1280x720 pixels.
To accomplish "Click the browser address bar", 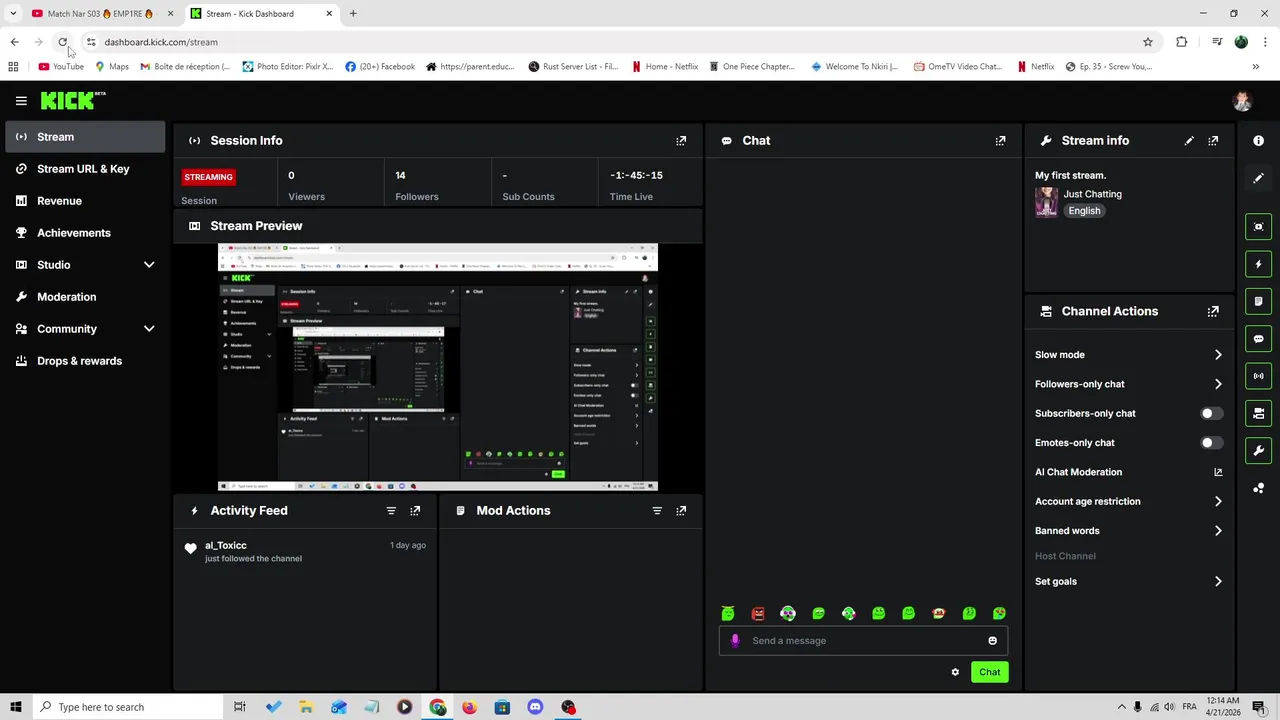I will click(620, 42).
